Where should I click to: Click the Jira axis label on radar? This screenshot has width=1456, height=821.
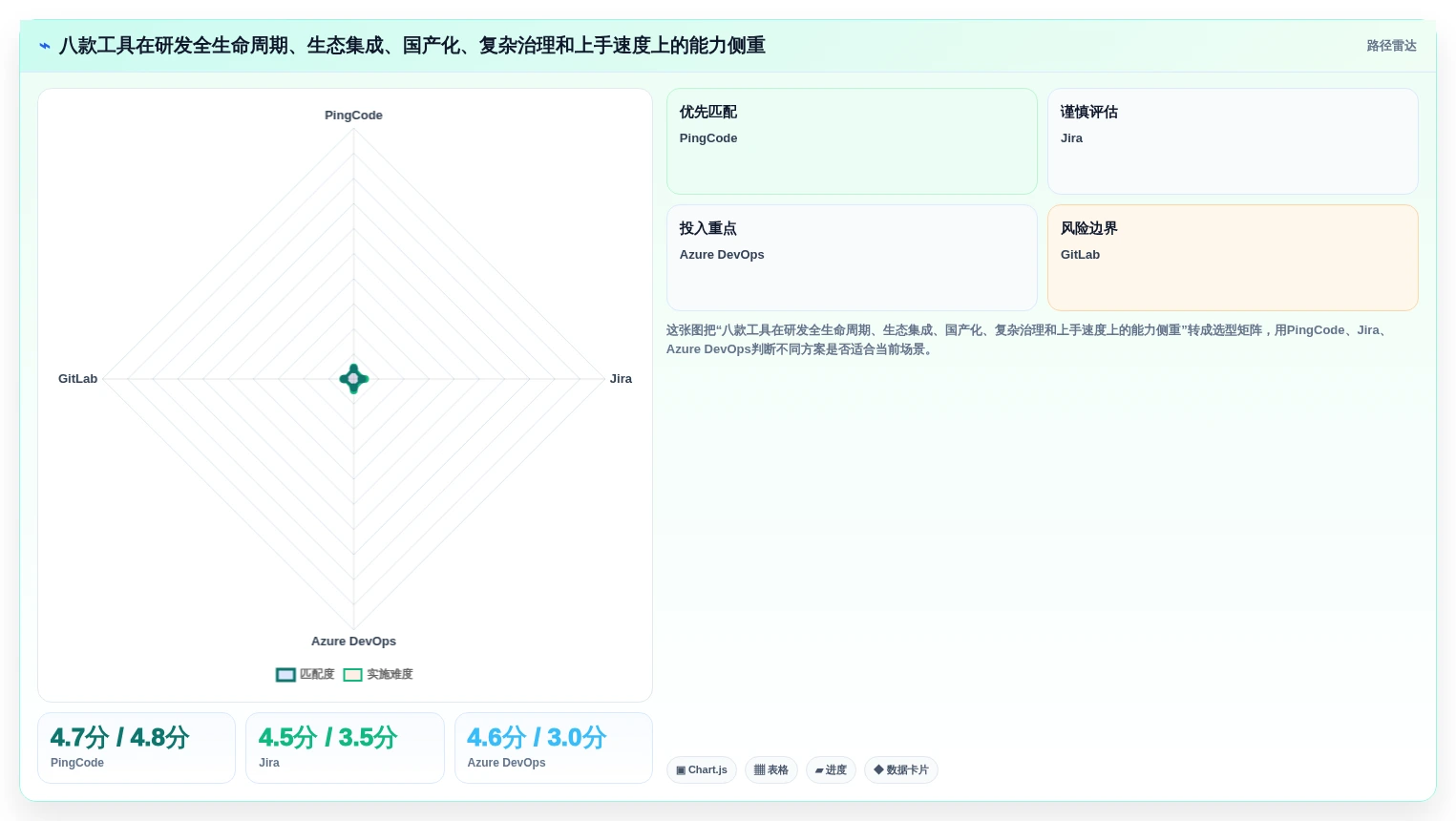point(621,379)
